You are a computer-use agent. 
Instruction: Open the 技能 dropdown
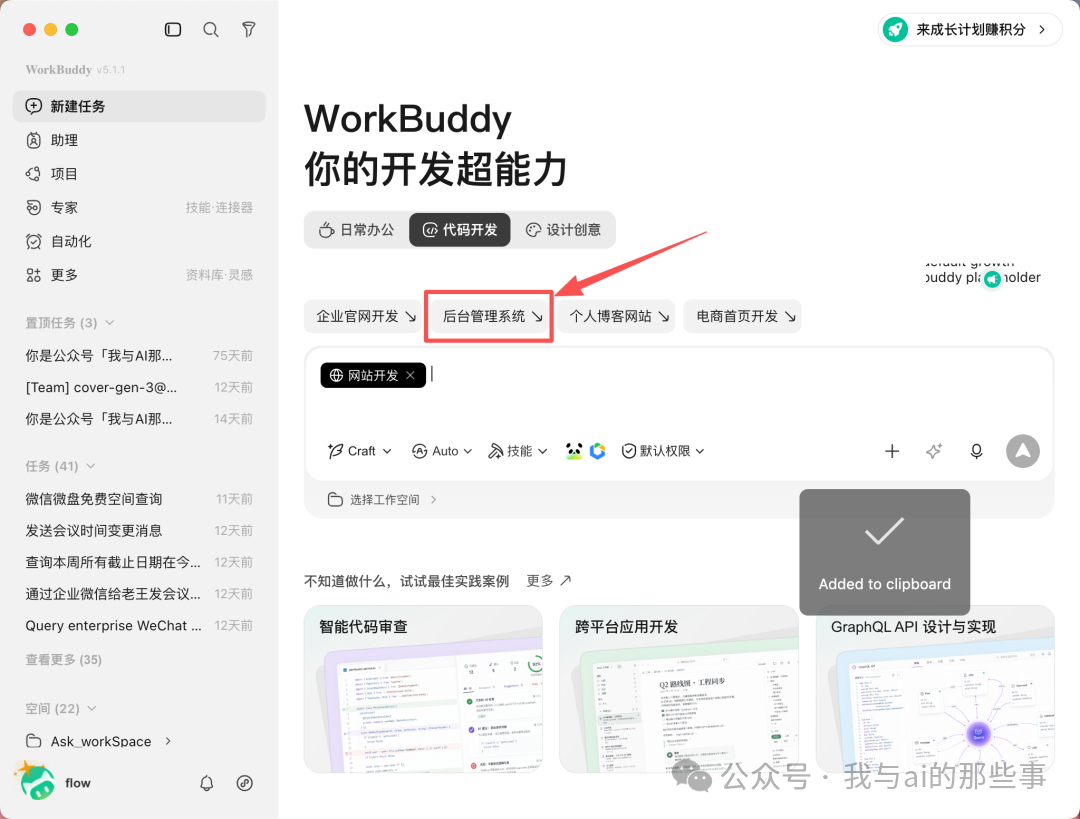click(x=518, y=451)
